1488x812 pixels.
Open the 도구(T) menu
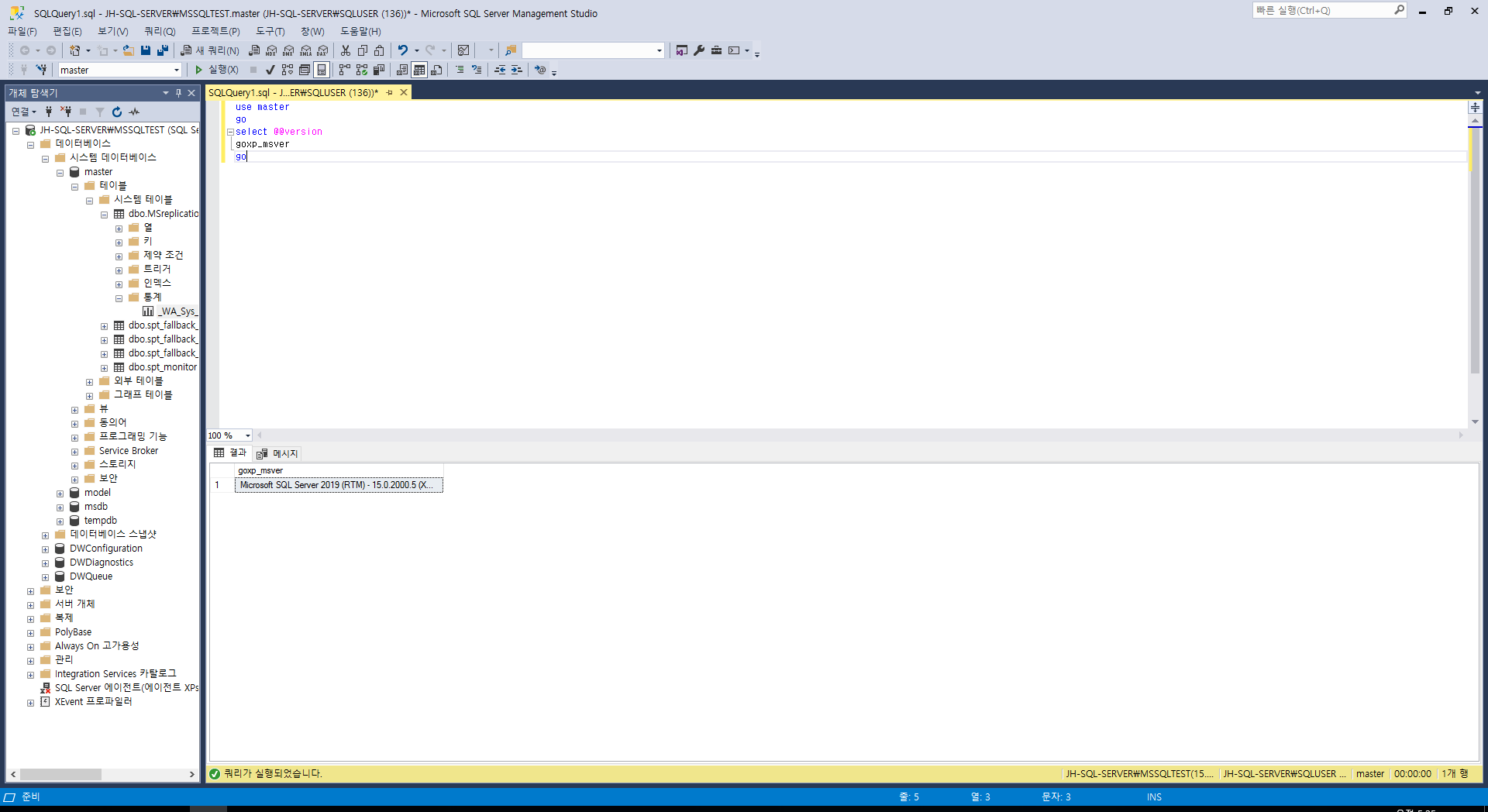tap(270, 31)
